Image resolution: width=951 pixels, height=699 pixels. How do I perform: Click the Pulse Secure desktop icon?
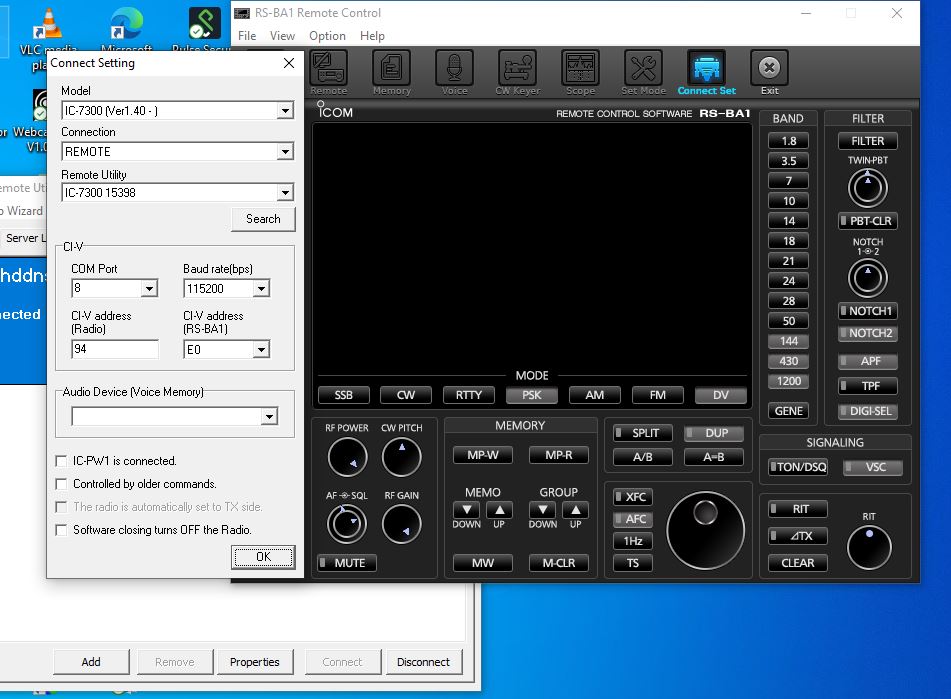(203, 30)
